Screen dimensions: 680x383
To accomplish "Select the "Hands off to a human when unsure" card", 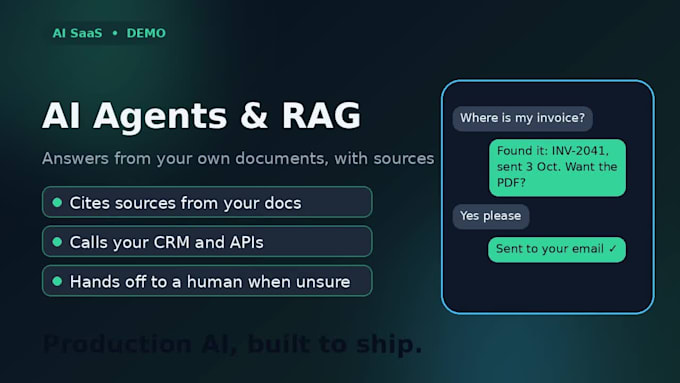I will tap(207, 281).
